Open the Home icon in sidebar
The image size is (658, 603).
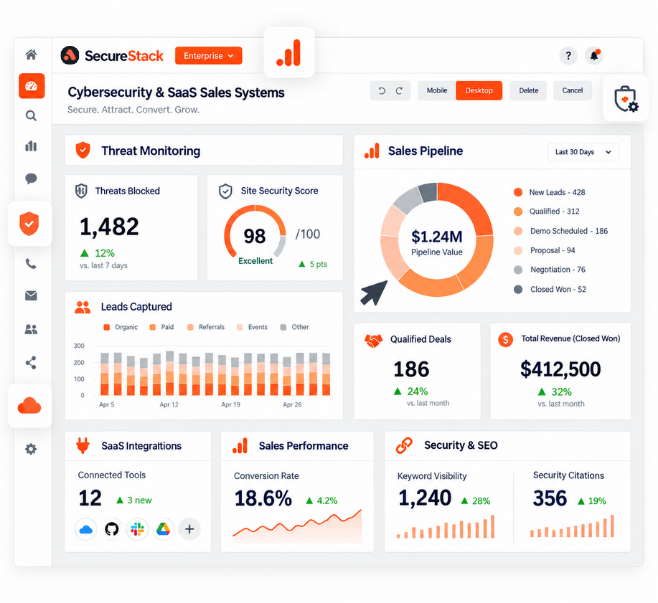[x=31, y=55]
